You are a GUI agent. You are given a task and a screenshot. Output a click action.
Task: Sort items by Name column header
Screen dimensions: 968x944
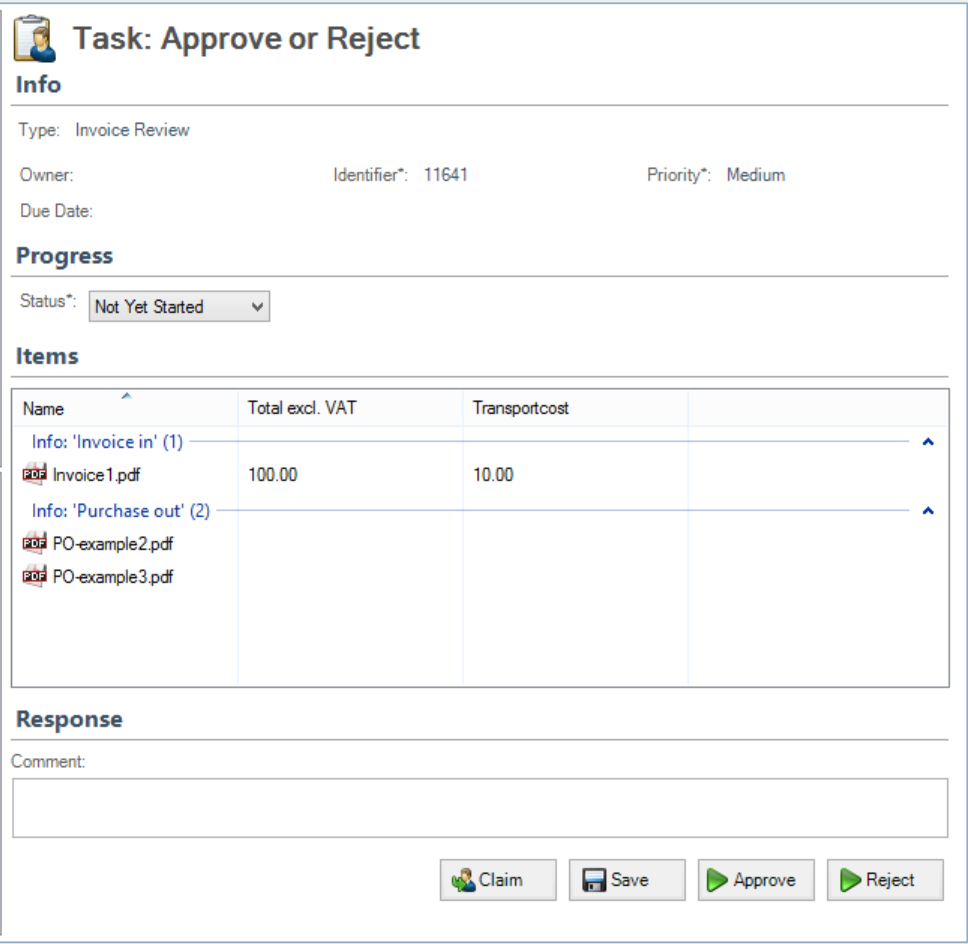(x=44, y=409)
